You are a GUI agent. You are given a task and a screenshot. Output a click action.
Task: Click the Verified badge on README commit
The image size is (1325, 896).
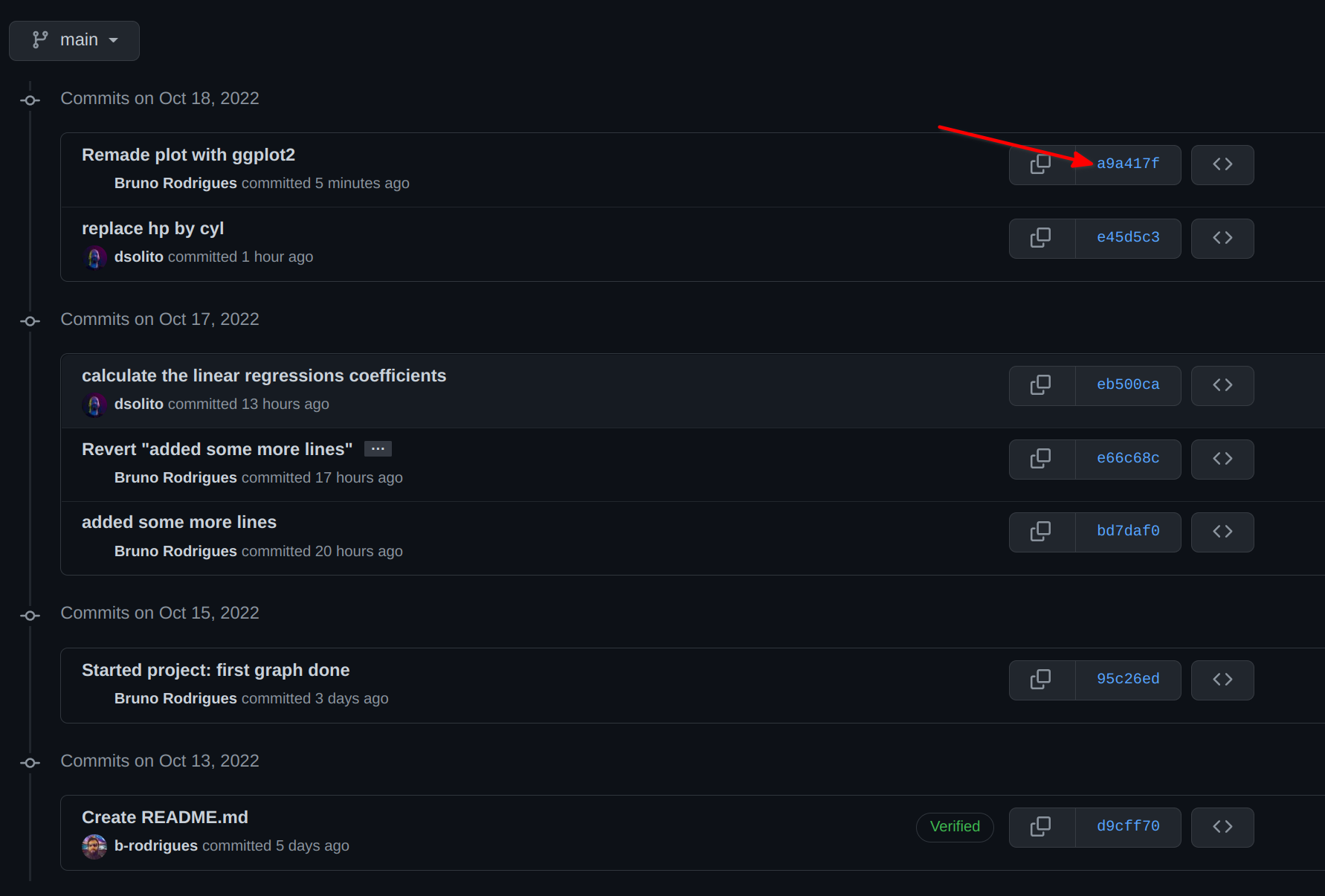click(955, 827)
